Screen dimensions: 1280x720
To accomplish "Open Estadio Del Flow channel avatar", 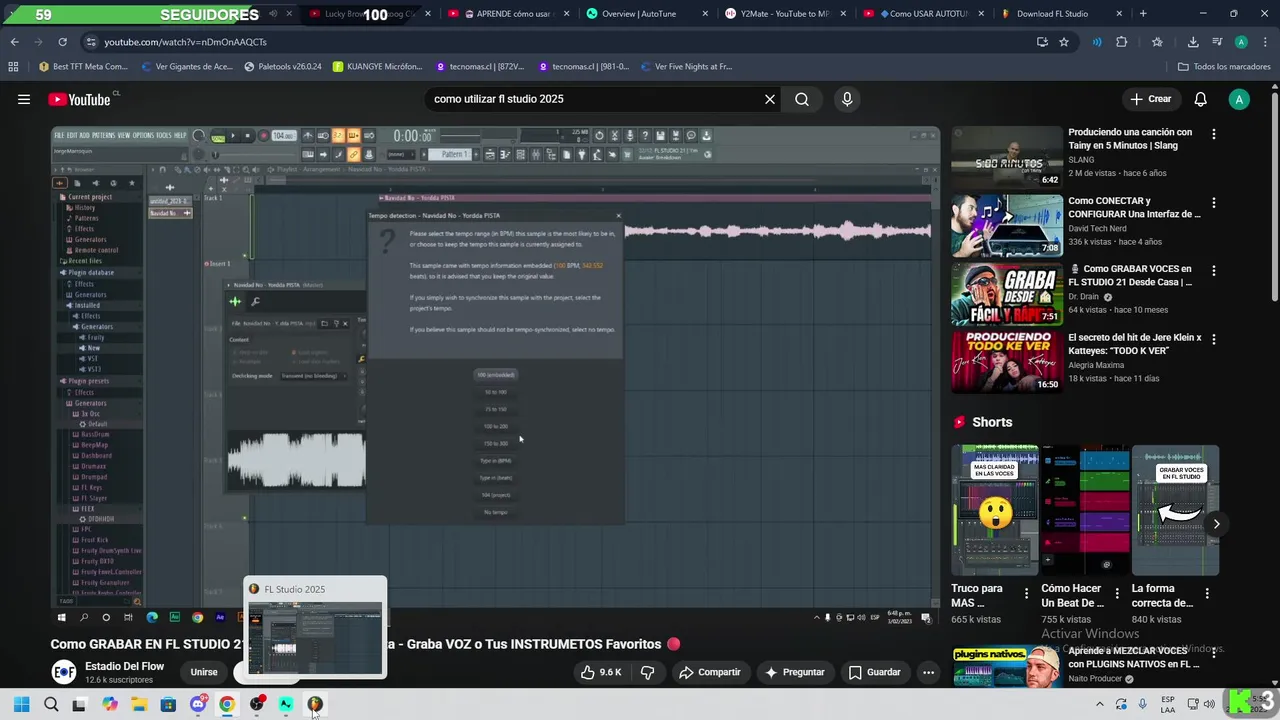I will click(64, 672).
